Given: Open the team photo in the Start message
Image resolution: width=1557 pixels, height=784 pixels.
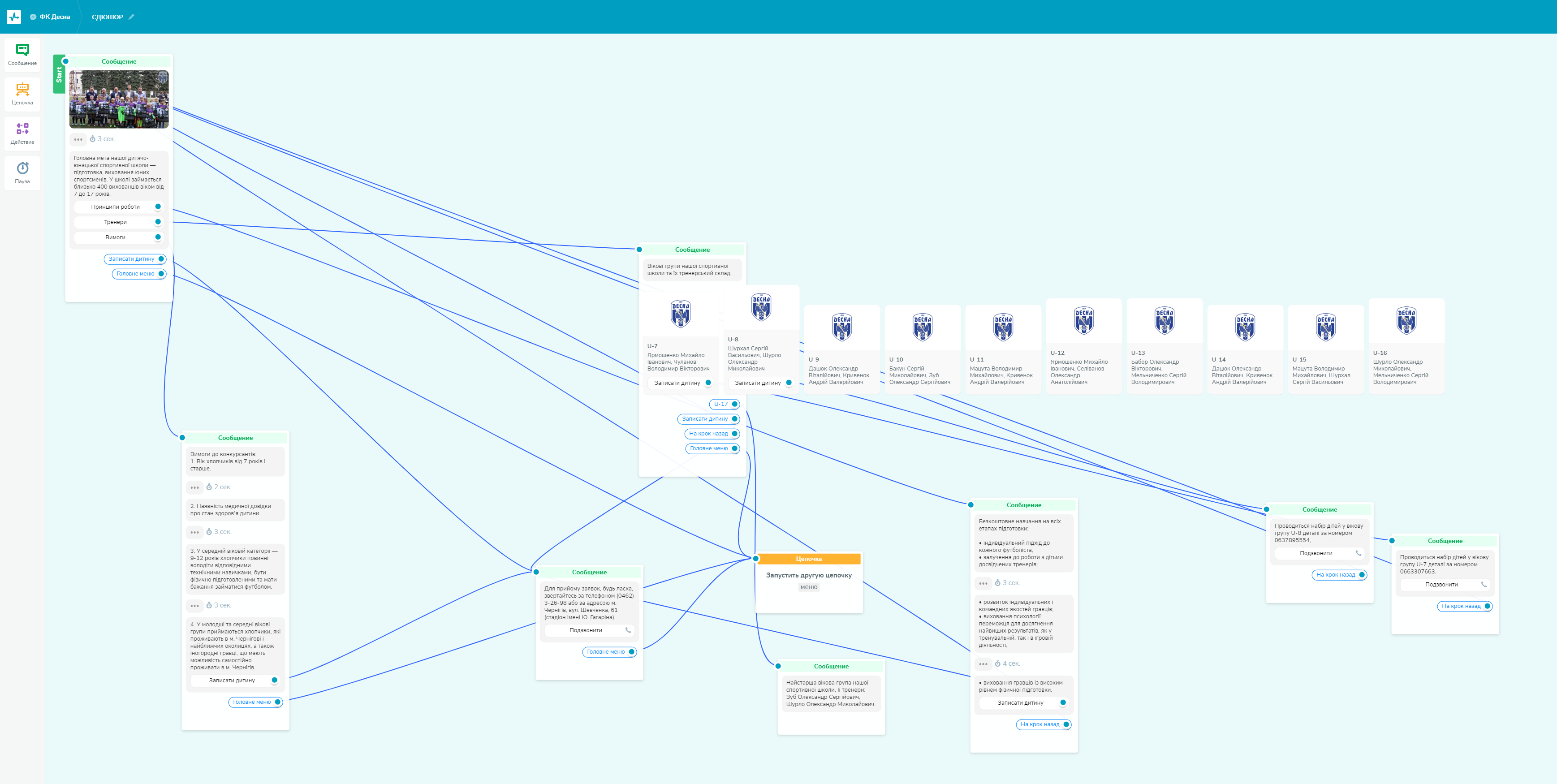Looking at the screenshot, I should pos(118,99).
